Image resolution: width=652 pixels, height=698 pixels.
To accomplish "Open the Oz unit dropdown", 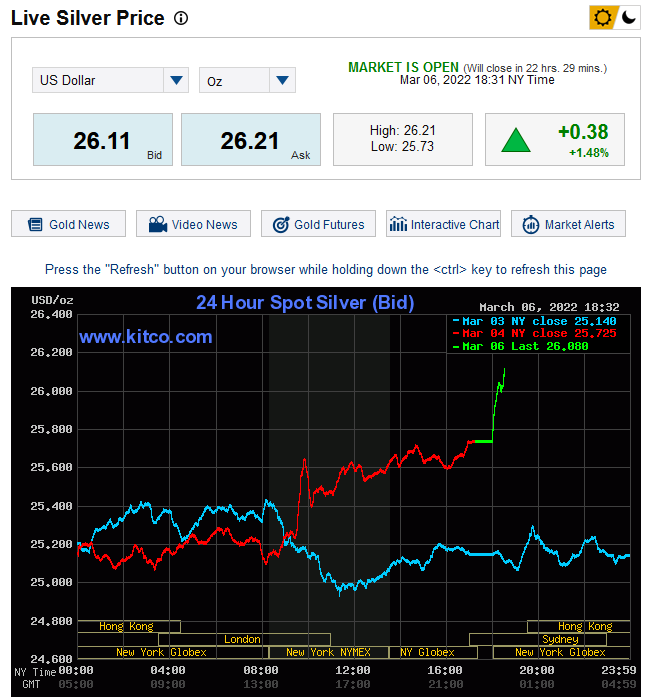I will (247, 80).
